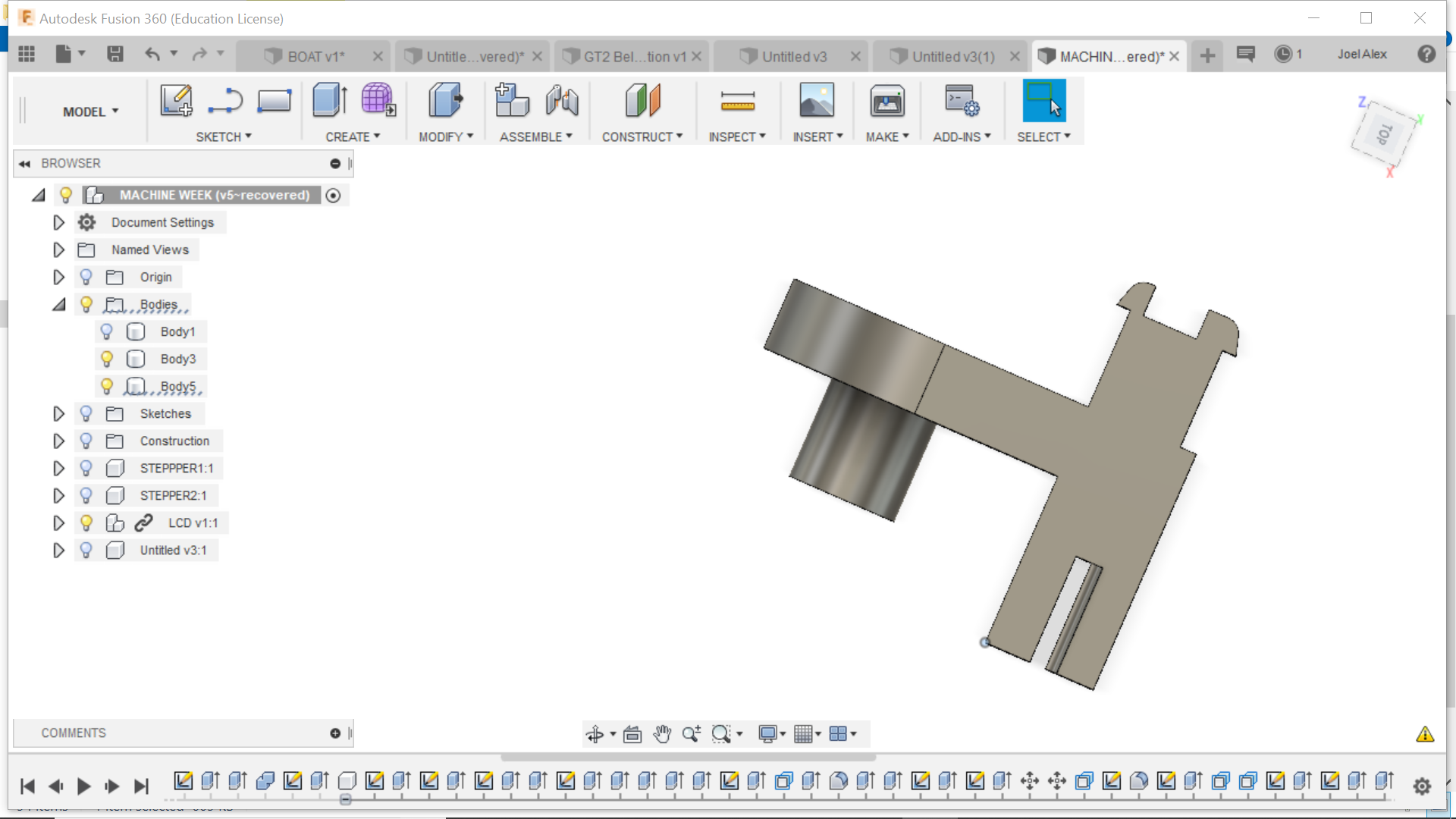
Task: Collapse the Bodies folder
Action: click(x=58, y=304)
